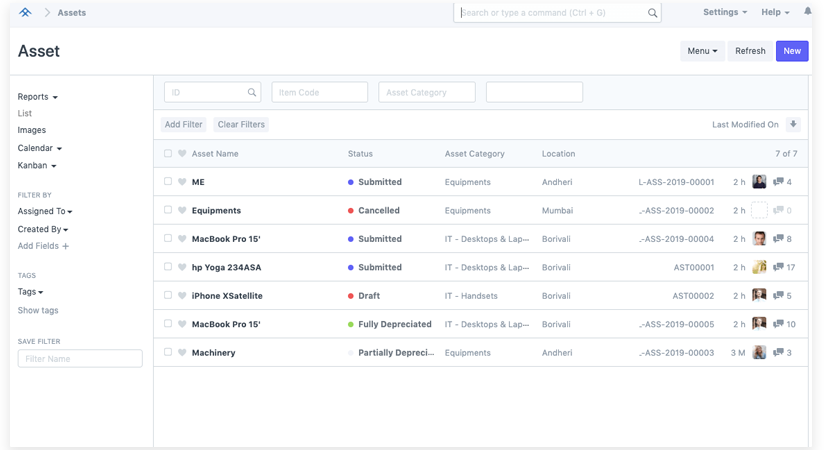
Task: Open the Settings menu in top bar
Action: pos(724,12)
